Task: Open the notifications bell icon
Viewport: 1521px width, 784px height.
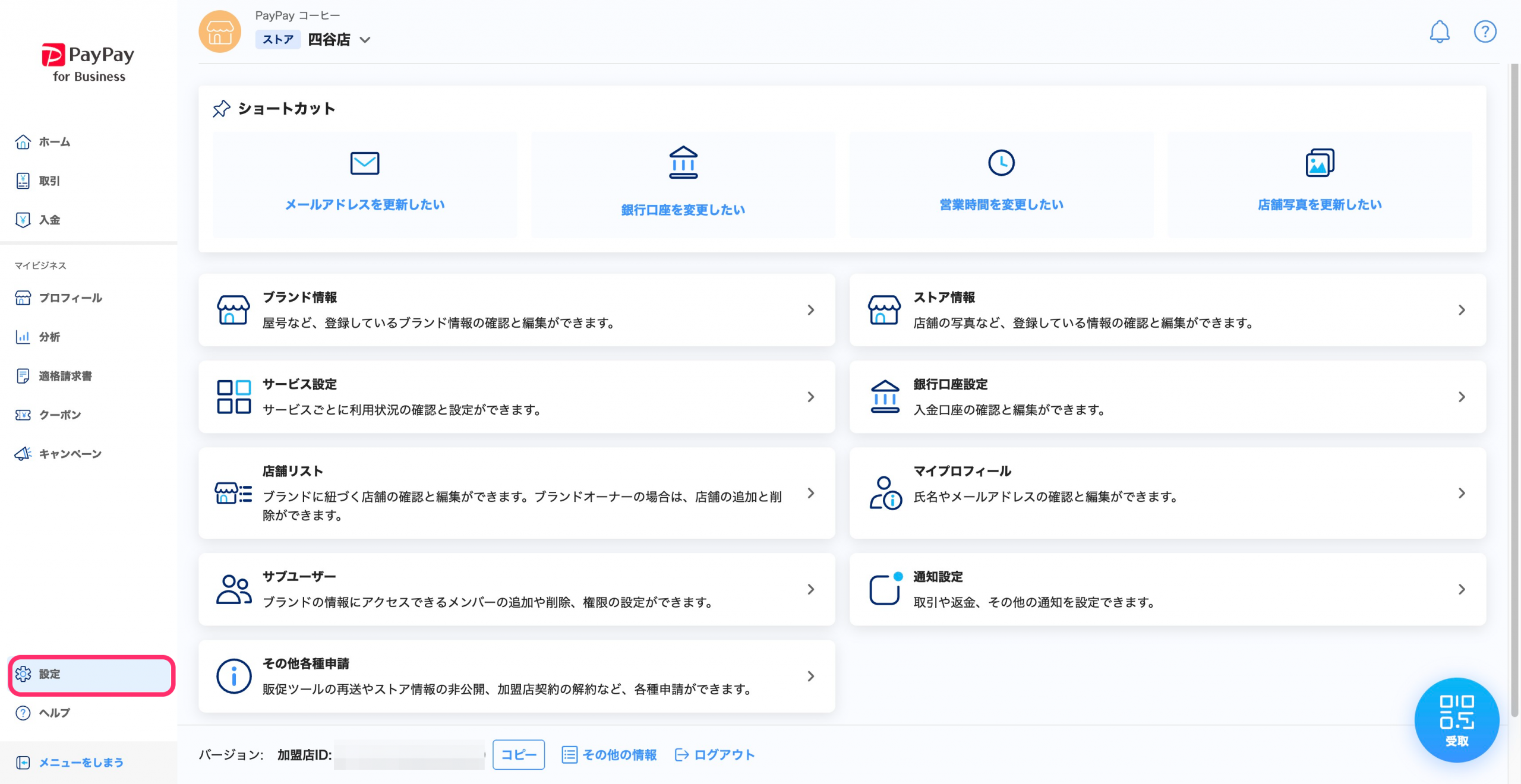Action: [1439, 31]
